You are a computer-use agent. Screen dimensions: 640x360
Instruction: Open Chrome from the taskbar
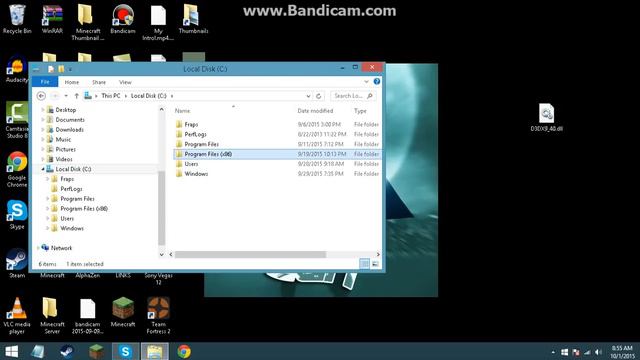(x=184, y=351)
